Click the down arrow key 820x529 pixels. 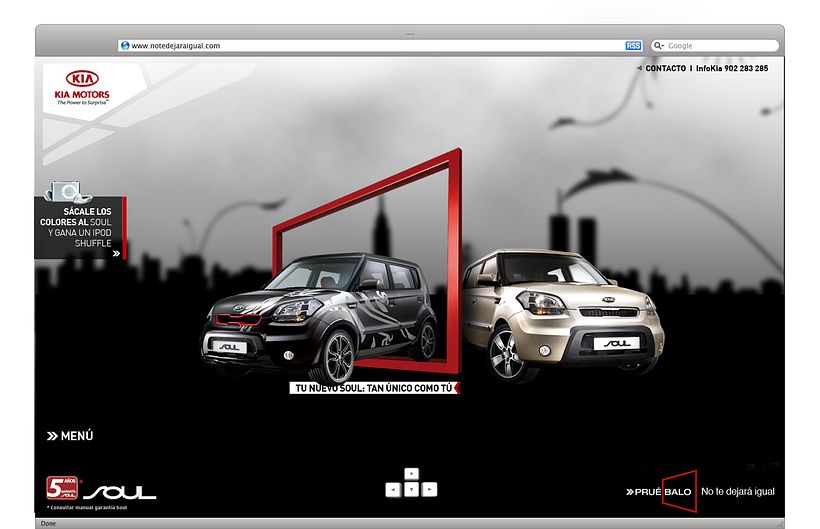pos(412,490)
